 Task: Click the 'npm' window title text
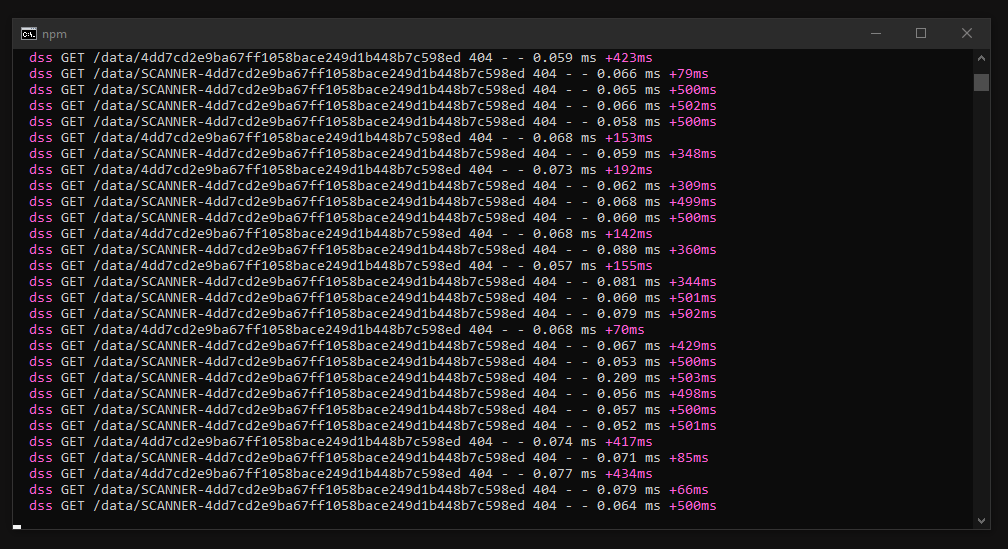[x=55, y=34]
